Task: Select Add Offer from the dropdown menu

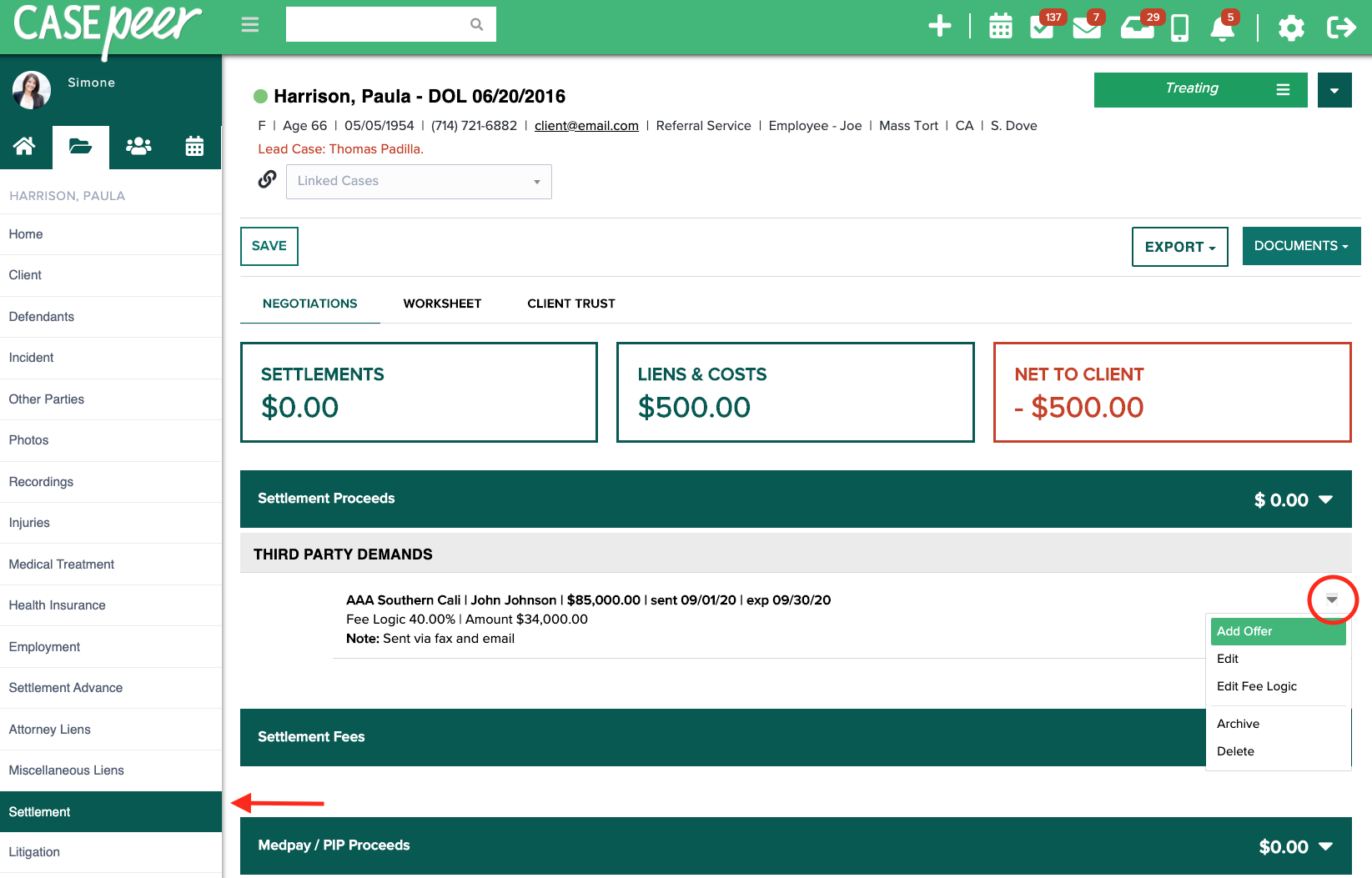Action: [x=1244, y=631]
